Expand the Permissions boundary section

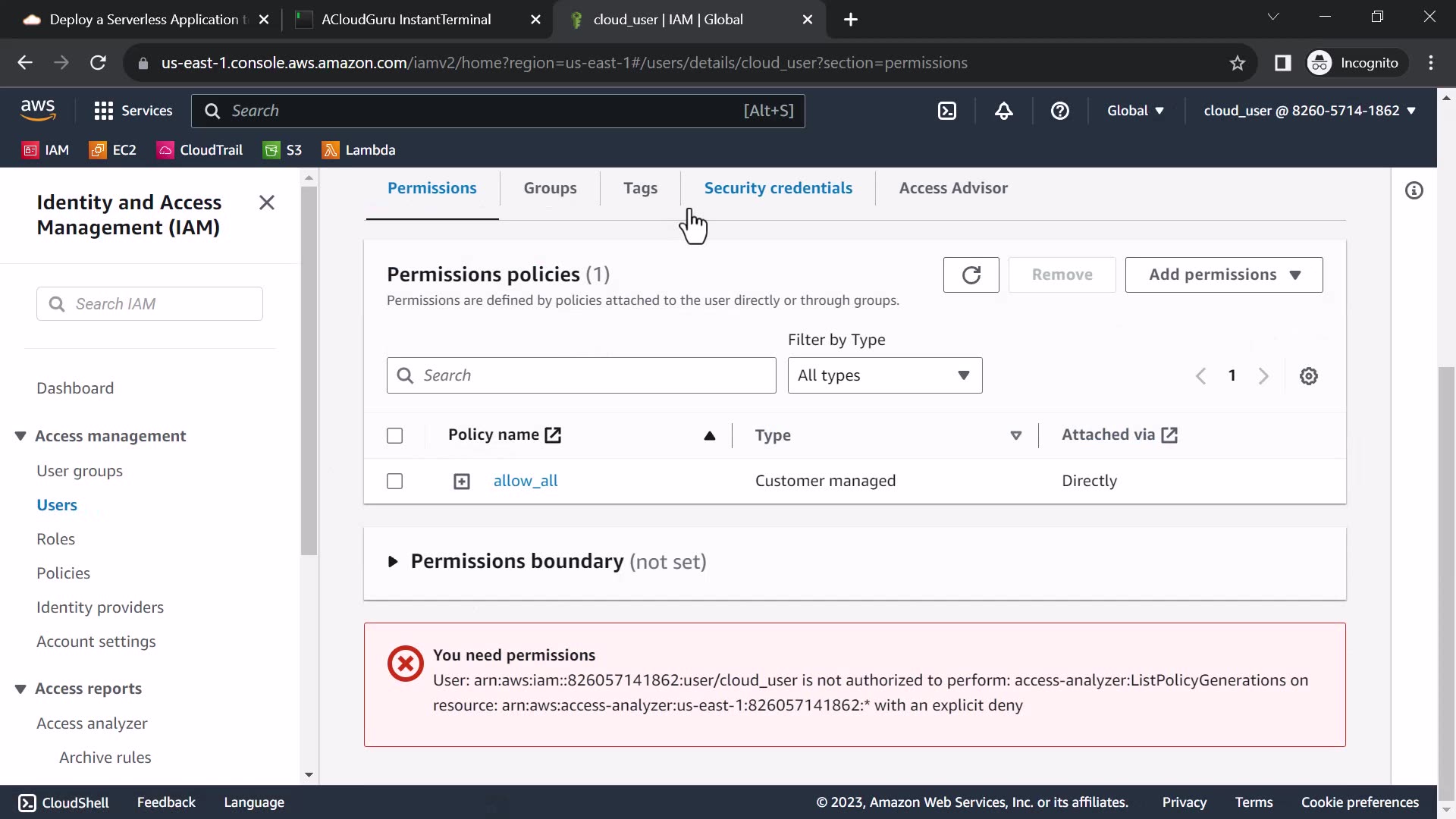(x=393, y=562)
